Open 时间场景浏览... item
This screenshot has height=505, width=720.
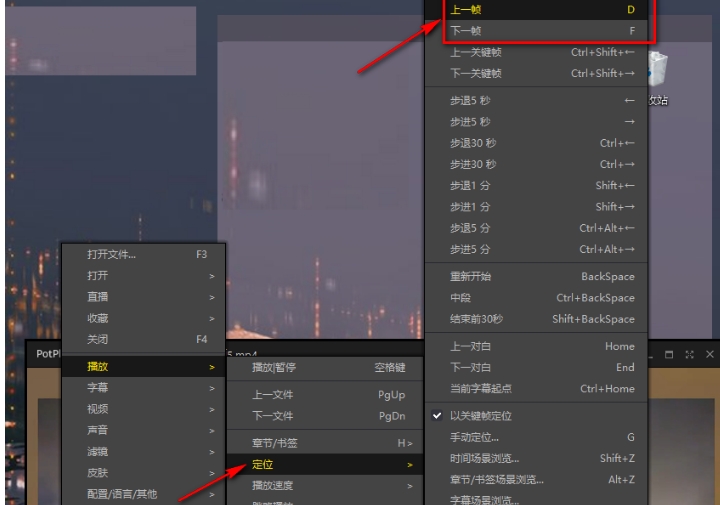[536, 458]
